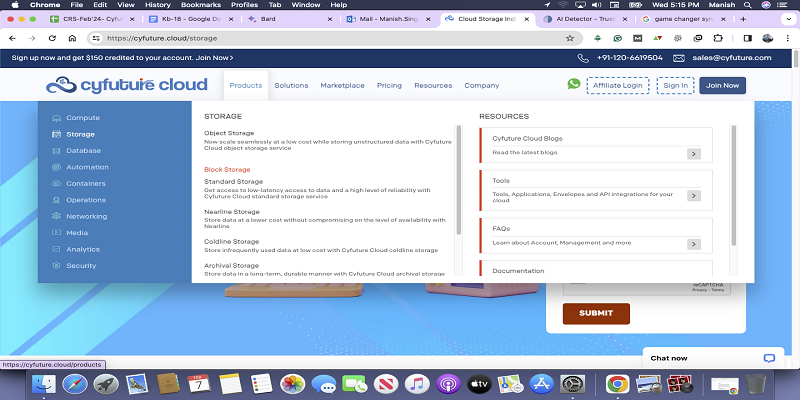Select Containers in products sidebar

coord(86,183)
